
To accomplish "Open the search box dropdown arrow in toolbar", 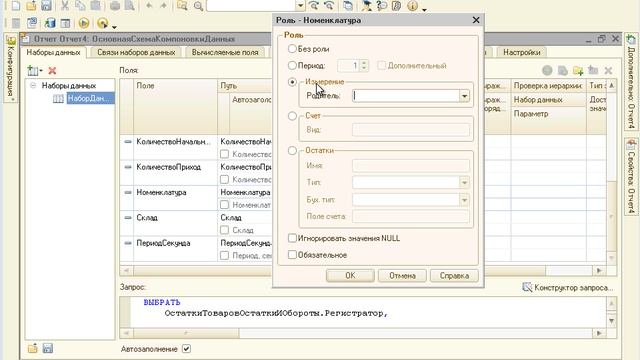I will tap(300, 6).
